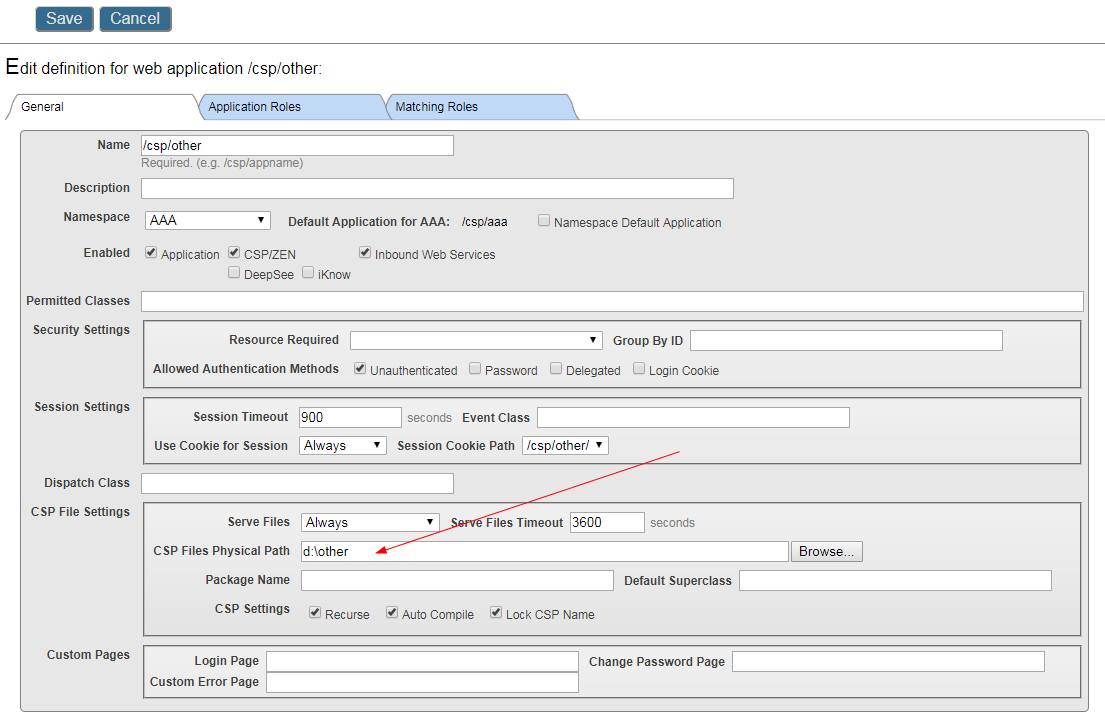Viewport: 1105px width, 726px height.
Task: Switch to the Application Roles tab
Action: (x=254, y=107)
